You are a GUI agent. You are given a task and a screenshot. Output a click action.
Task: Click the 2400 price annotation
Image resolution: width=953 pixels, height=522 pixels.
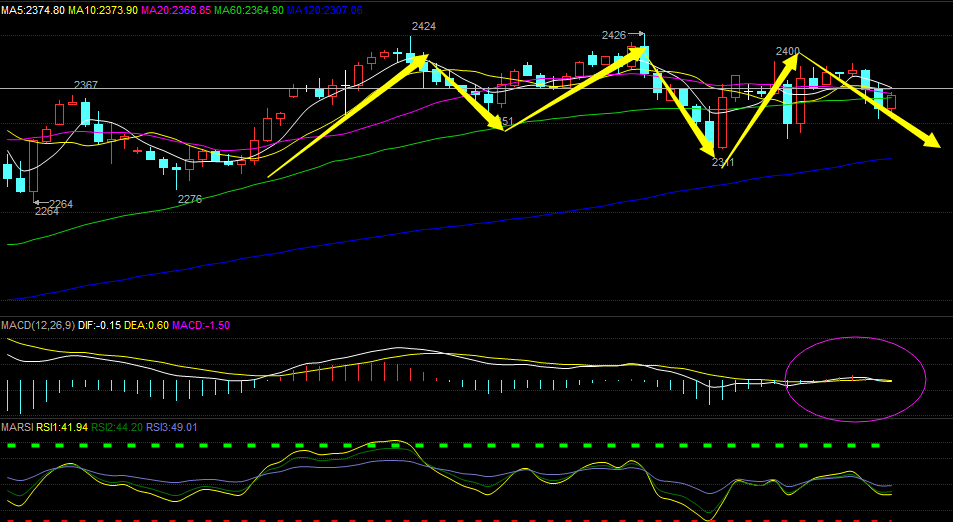[787, 51]
